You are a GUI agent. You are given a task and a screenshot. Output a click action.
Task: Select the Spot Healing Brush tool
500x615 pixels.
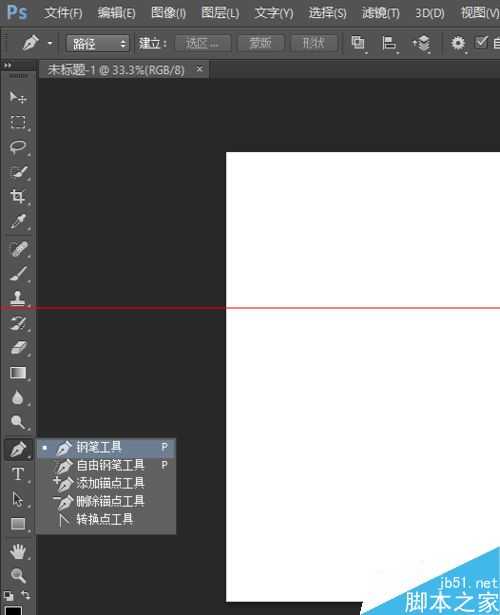tap(18, 249)
